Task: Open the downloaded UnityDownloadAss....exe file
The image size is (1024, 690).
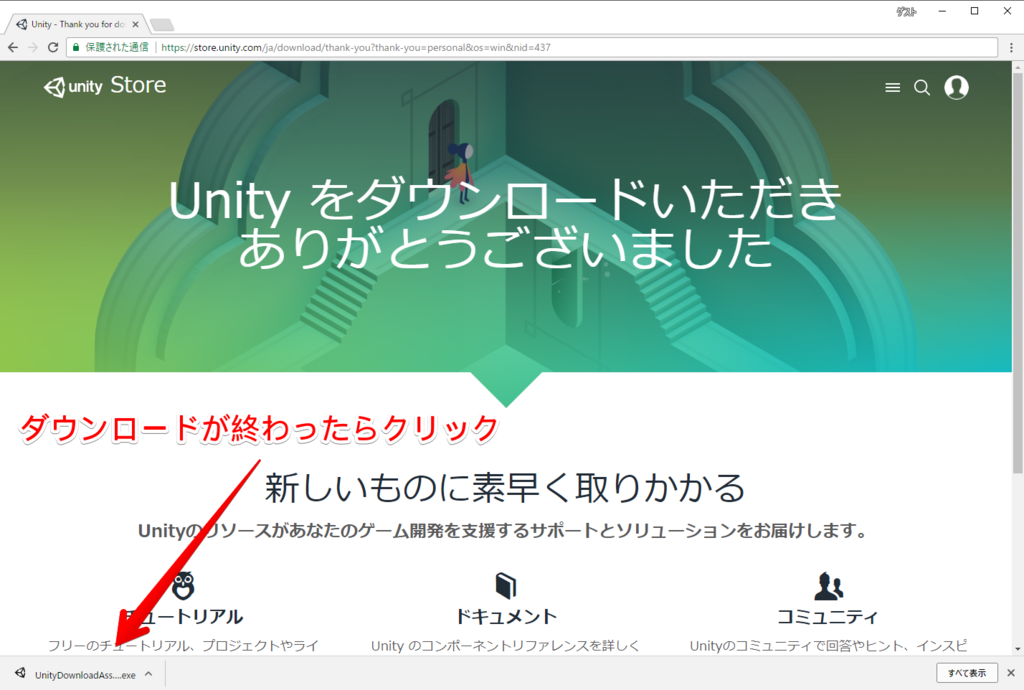Action: (85, 674)
